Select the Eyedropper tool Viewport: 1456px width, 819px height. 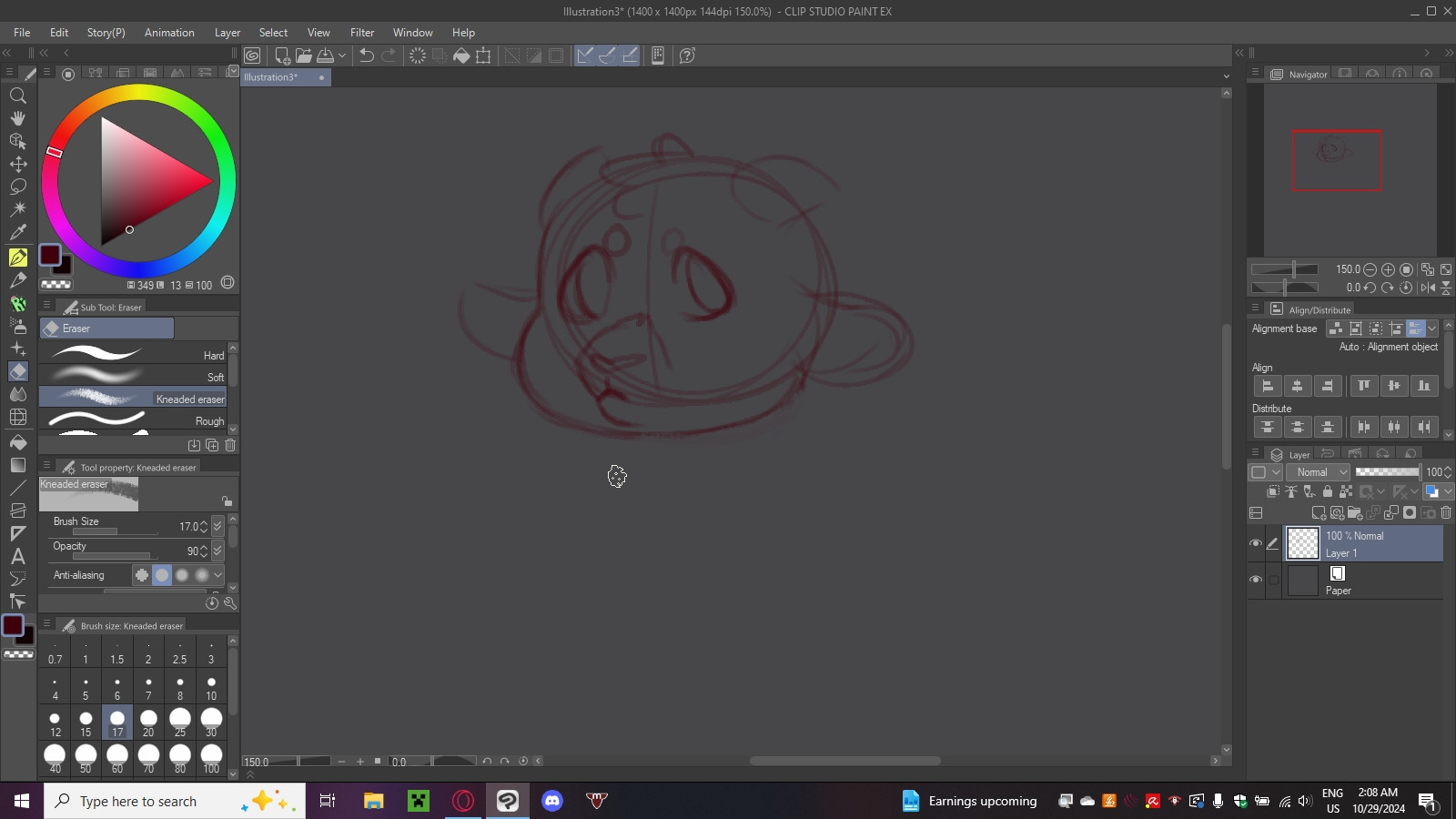pyautogui.click(x=17, y=232)
